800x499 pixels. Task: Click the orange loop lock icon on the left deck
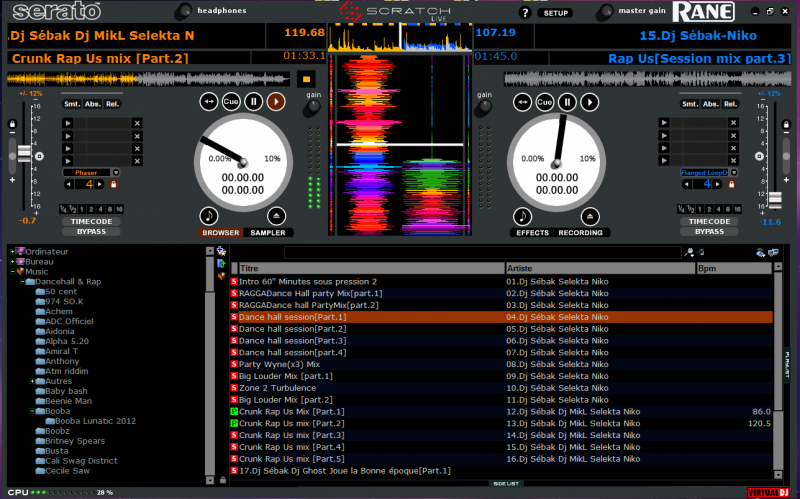click(115, 184)
